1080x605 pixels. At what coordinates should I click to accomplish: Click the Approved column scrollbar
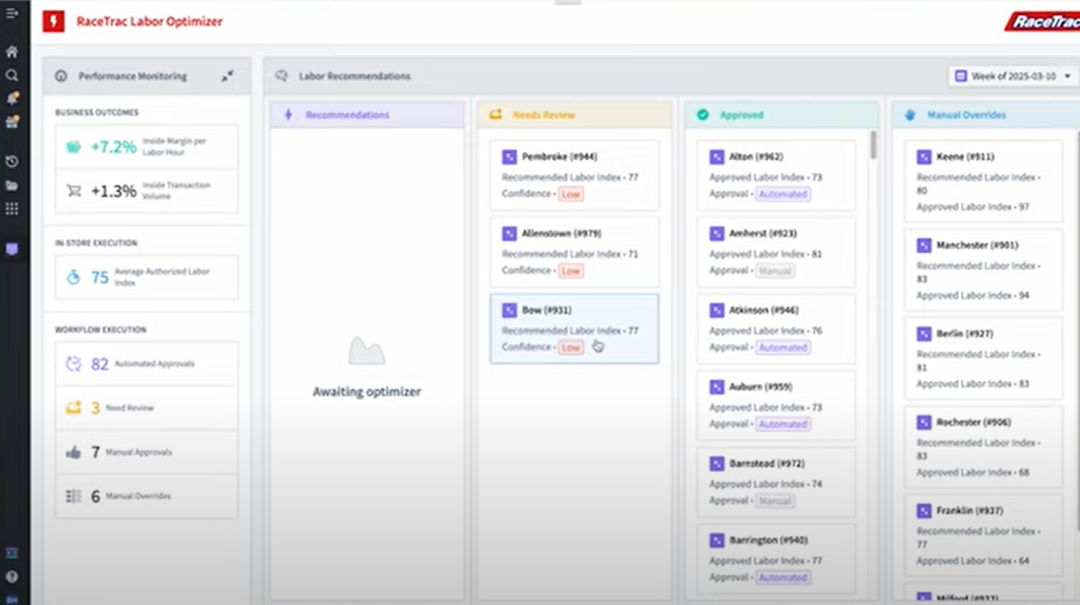click(873, 145)
